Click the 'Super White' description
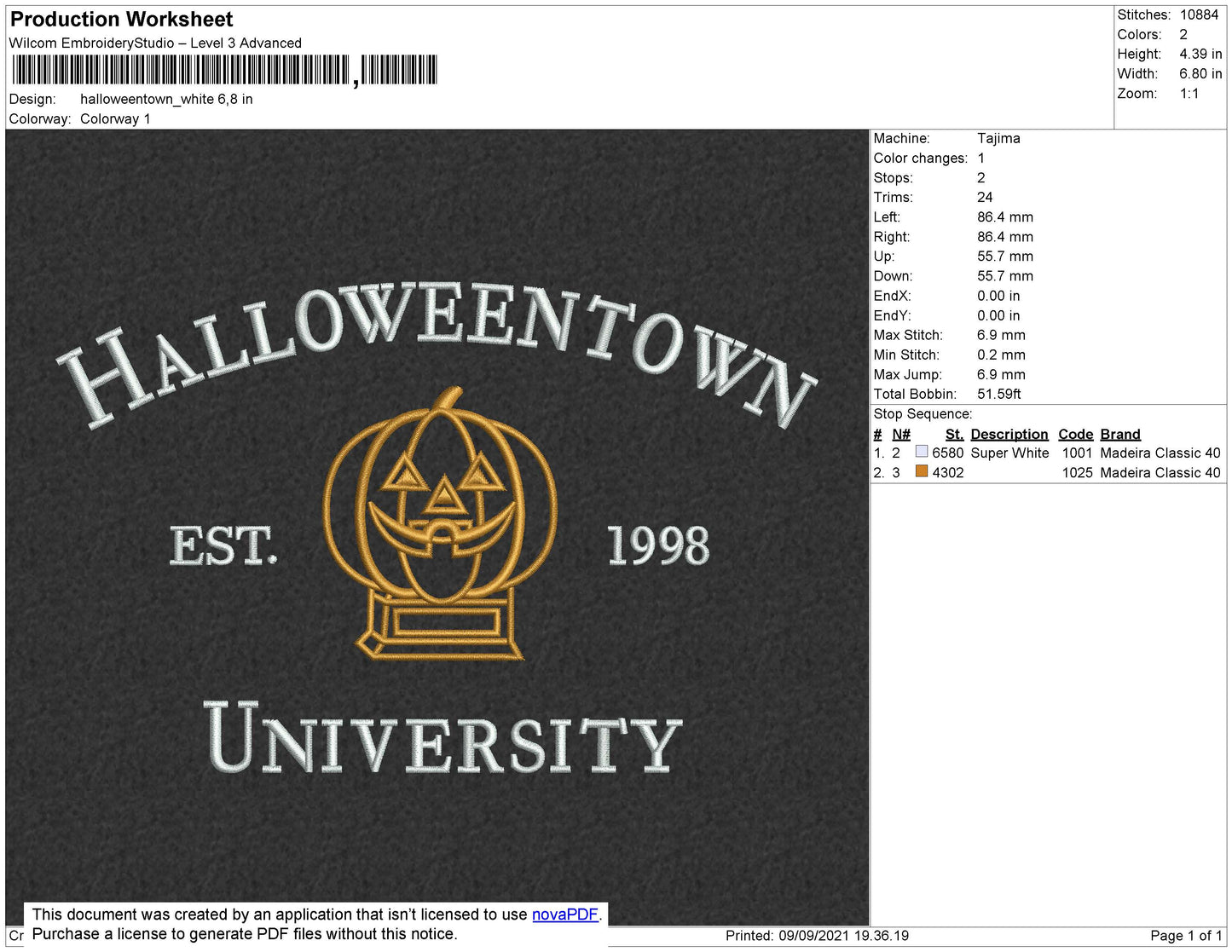Screen dimensions: 1232x952 (x=1009, y=453)
